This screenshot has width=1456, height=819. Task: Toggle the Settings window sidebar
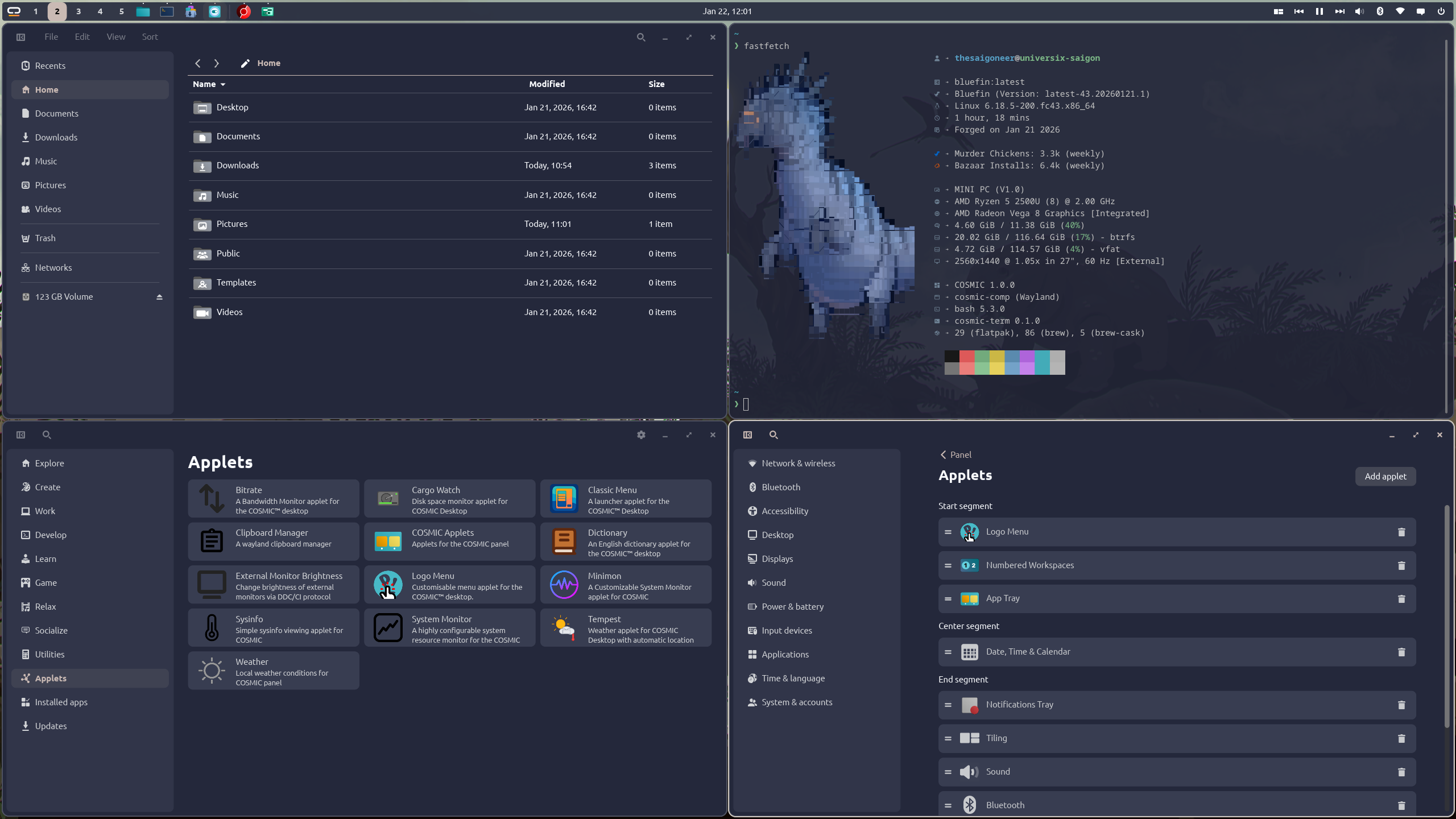coord(747,435)
